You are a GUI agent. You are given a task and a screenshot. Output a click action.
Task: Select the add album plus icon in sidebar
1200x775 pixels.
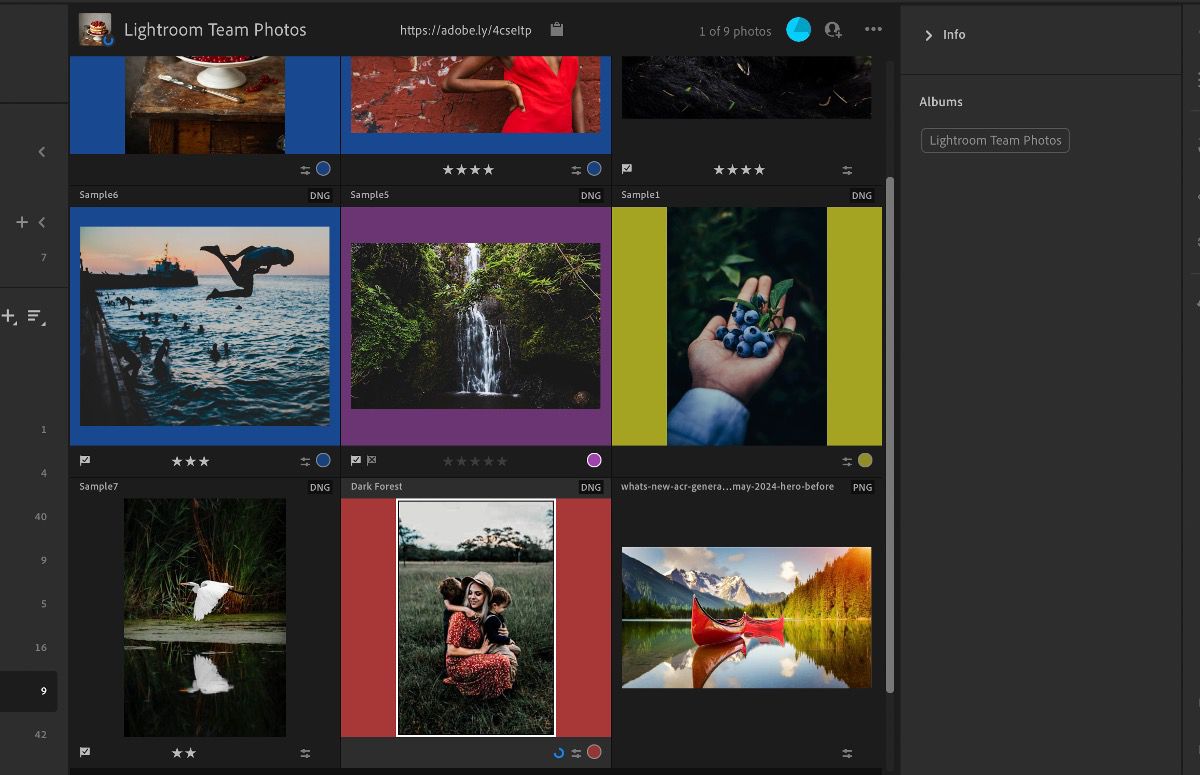(x=20, y=222)
